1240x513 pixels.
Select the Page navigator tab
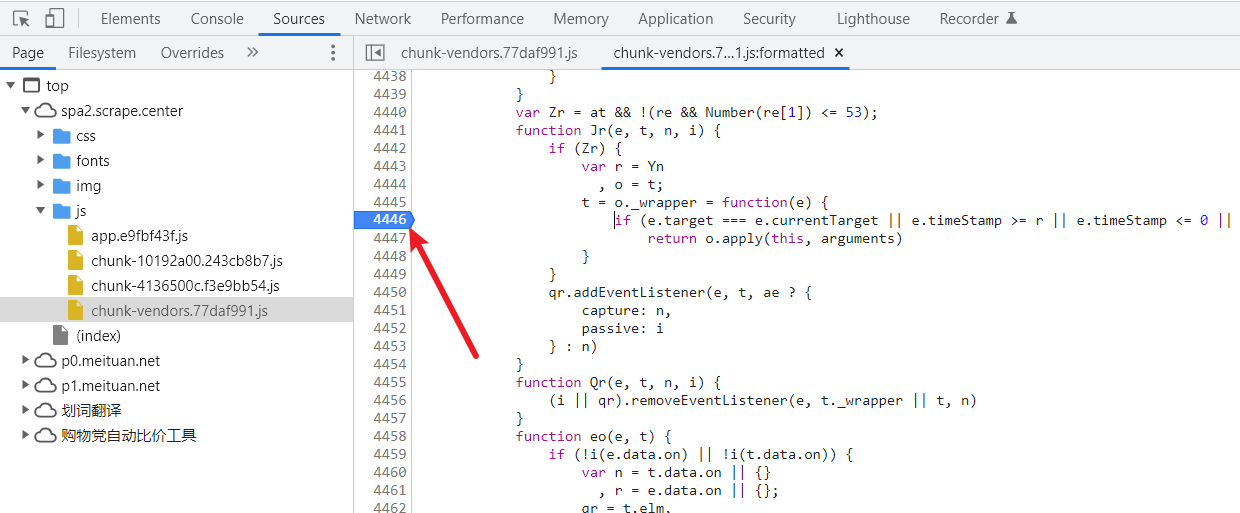coord(28,53)
